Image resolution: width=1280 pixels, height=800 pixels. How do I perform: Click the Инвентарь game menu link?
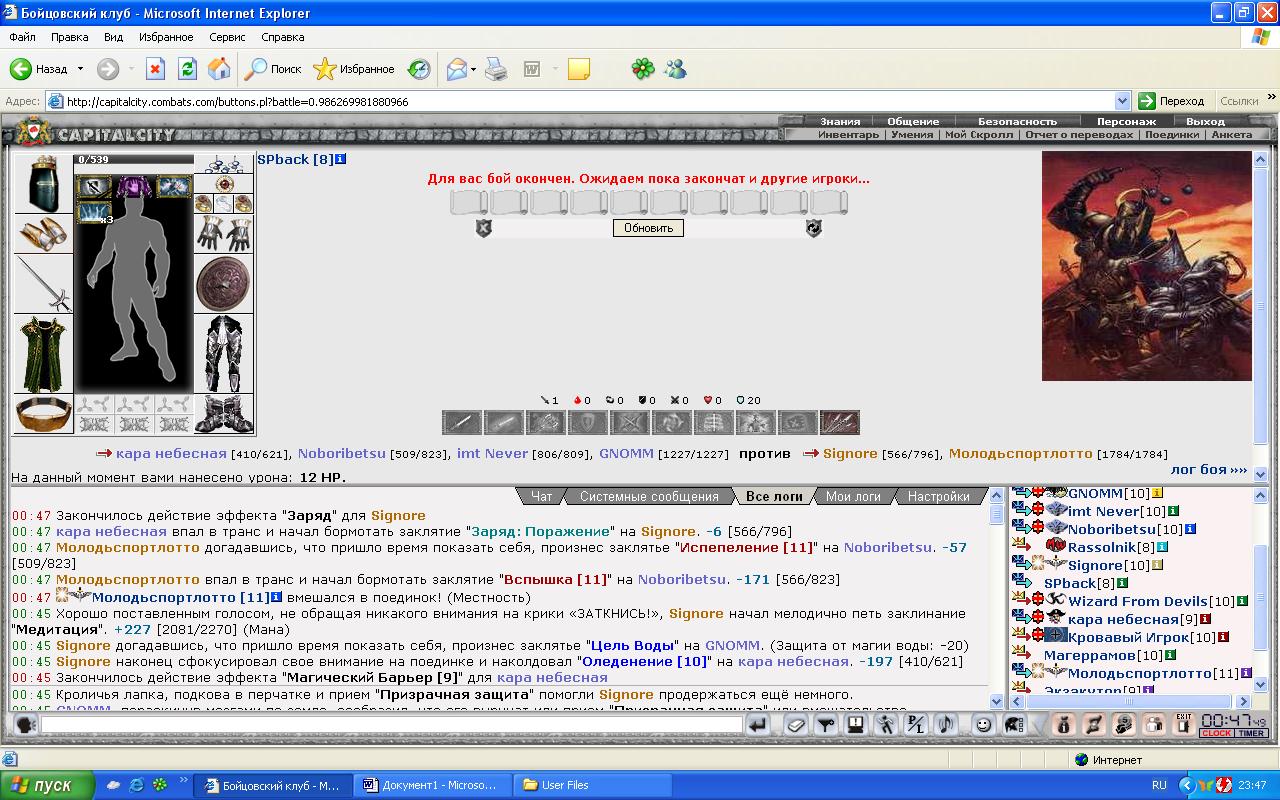click(x=848, y=134)
